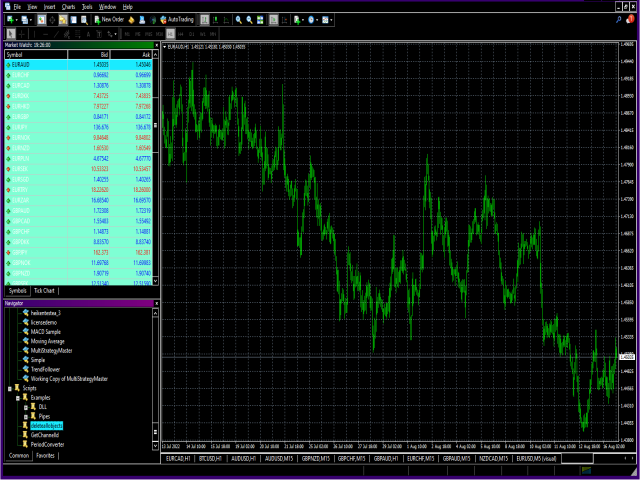
Task: Open the New Order dialog
Action: coord(109,20)
